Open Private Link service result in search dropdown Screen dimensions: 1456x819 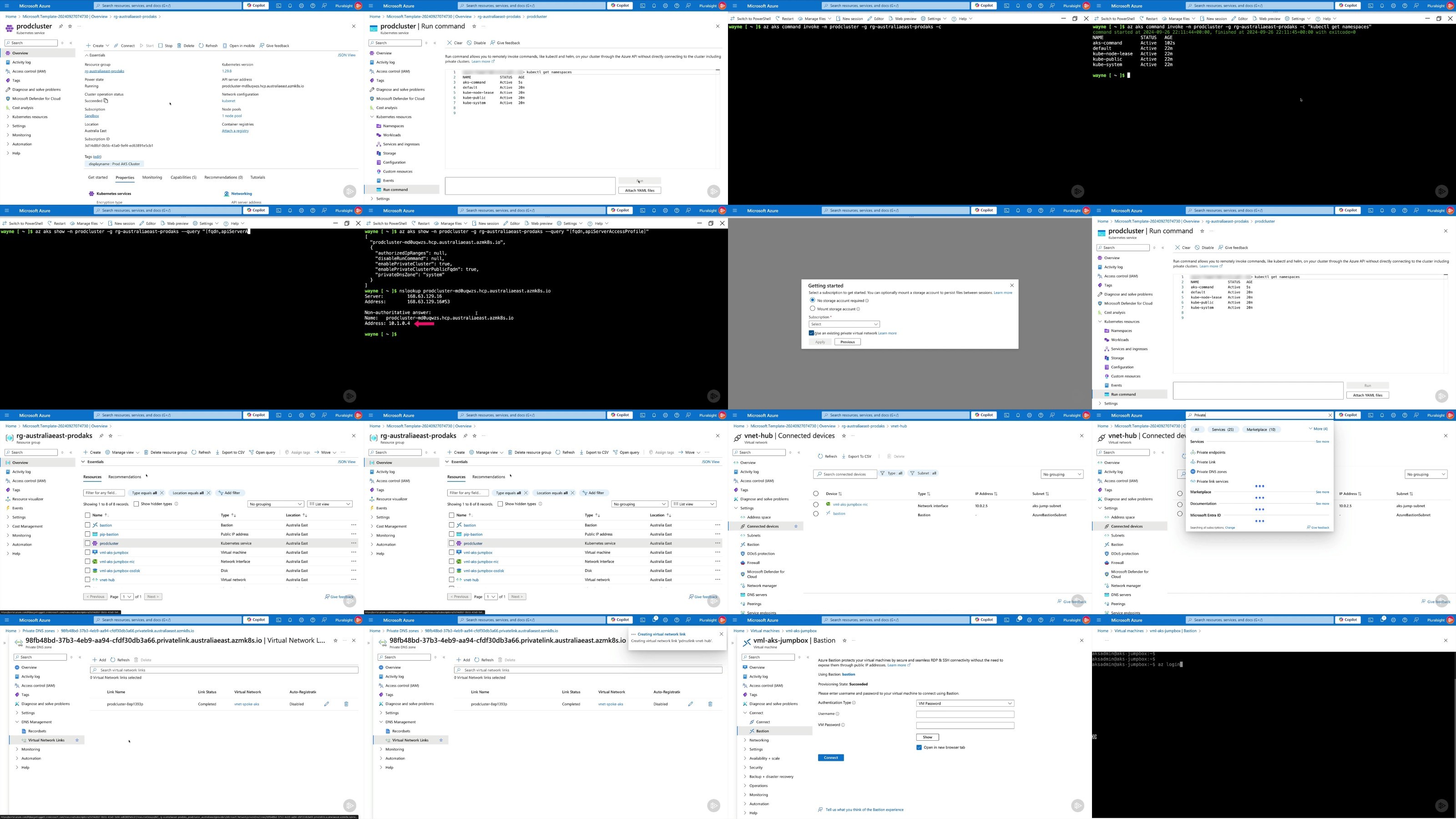point(1203,462)
